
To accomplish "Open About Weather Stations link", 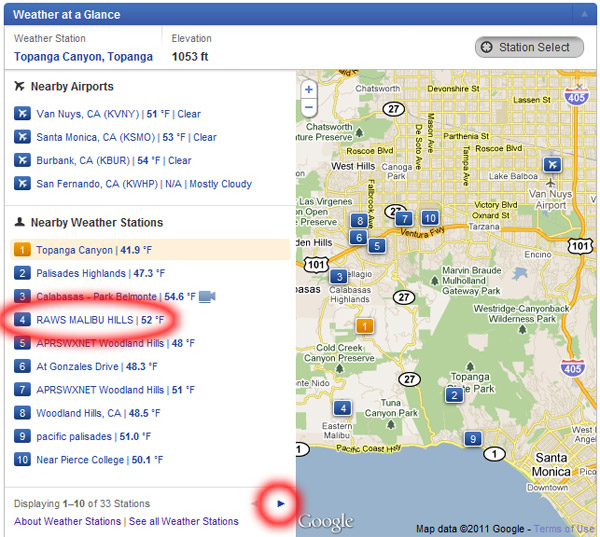I will point(67,521).
